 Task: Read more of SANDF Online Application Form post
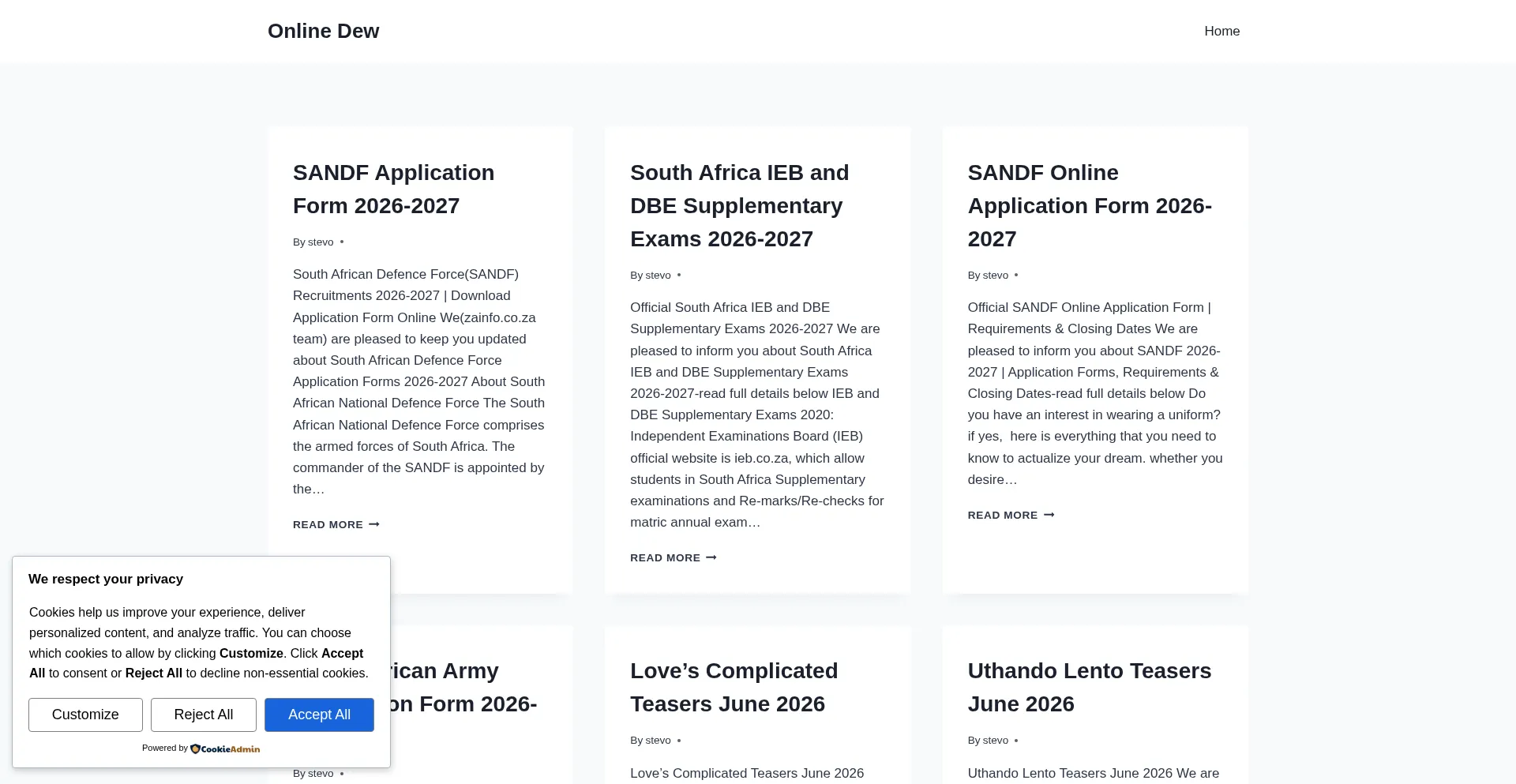(1011, 515)
